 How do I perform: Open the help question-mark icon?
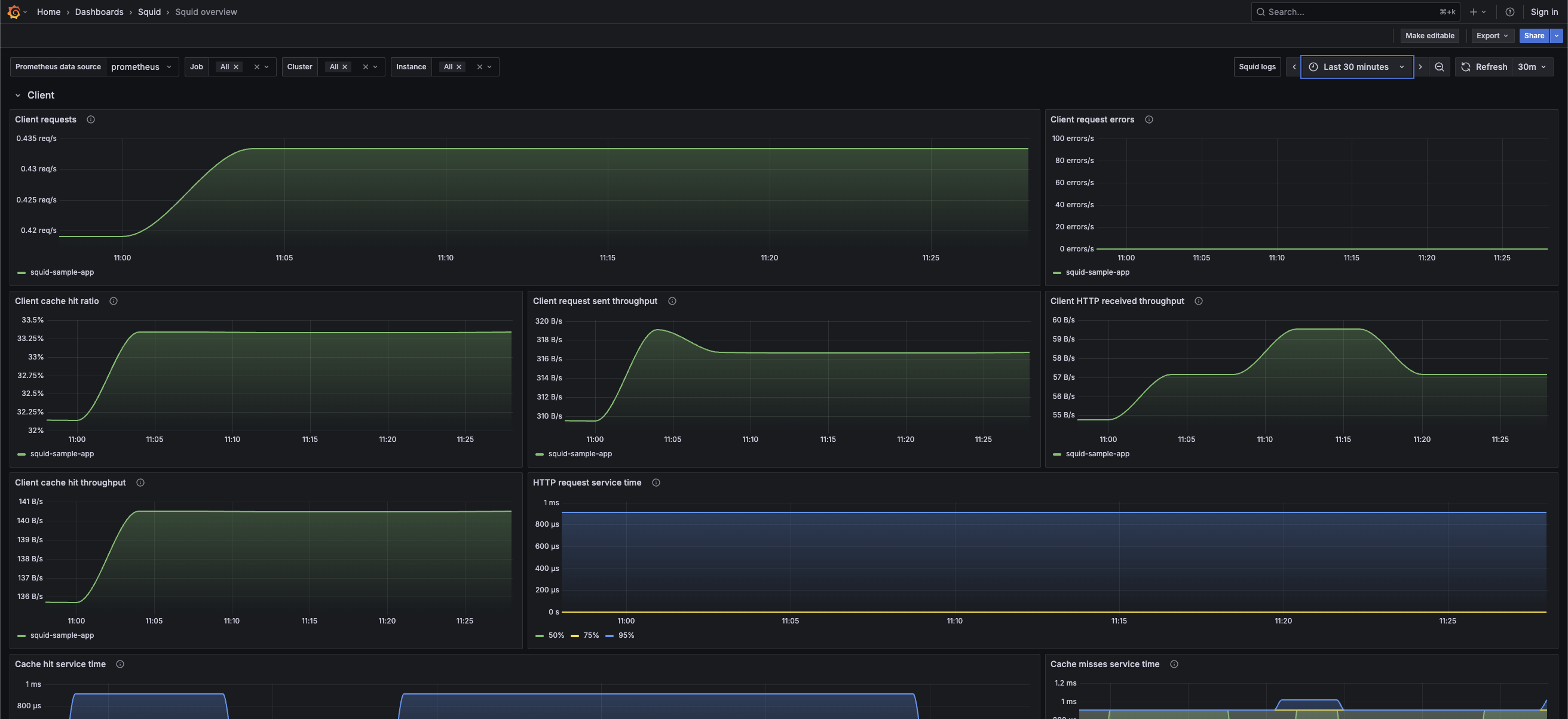pyautogui.click(x=1509, y=11)
